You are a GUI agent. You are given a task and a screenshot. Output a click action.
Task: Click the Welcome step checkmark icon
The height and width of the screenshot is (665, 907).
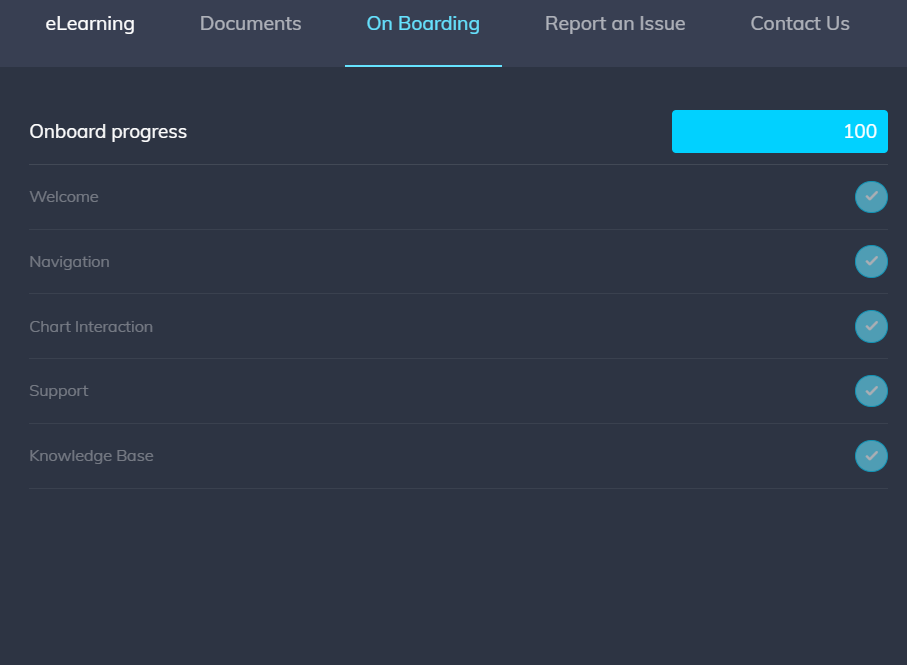click(871, 197)
